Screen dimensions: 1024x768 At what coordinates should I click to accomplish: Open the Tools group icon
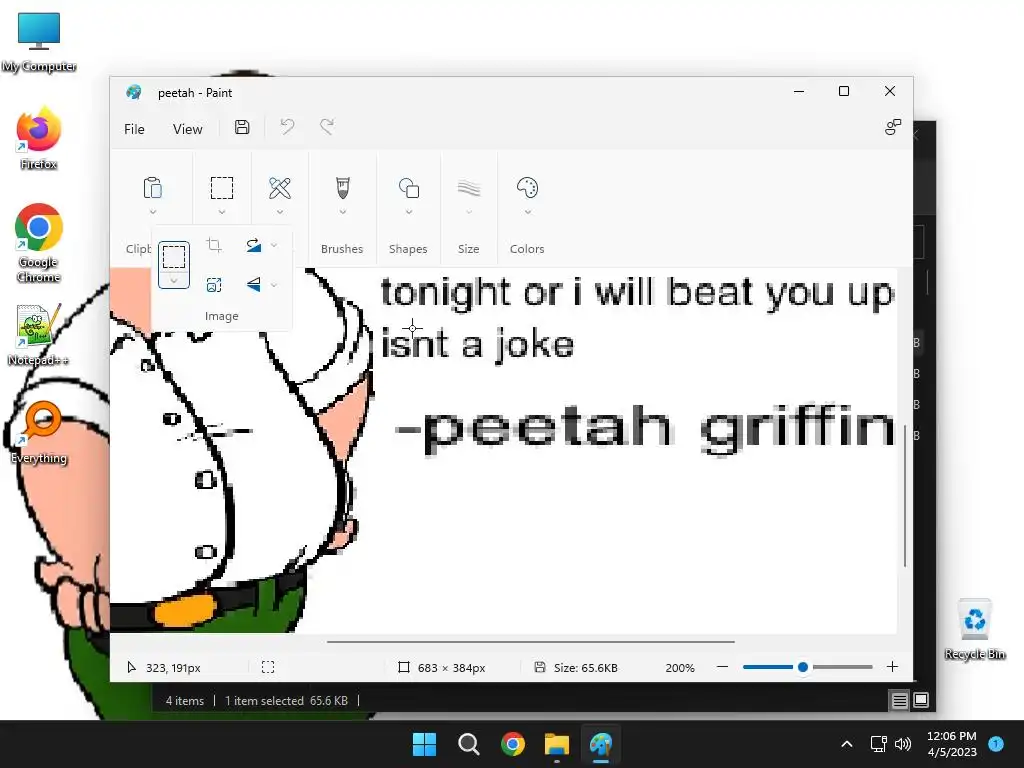click(x=280, y=188)
